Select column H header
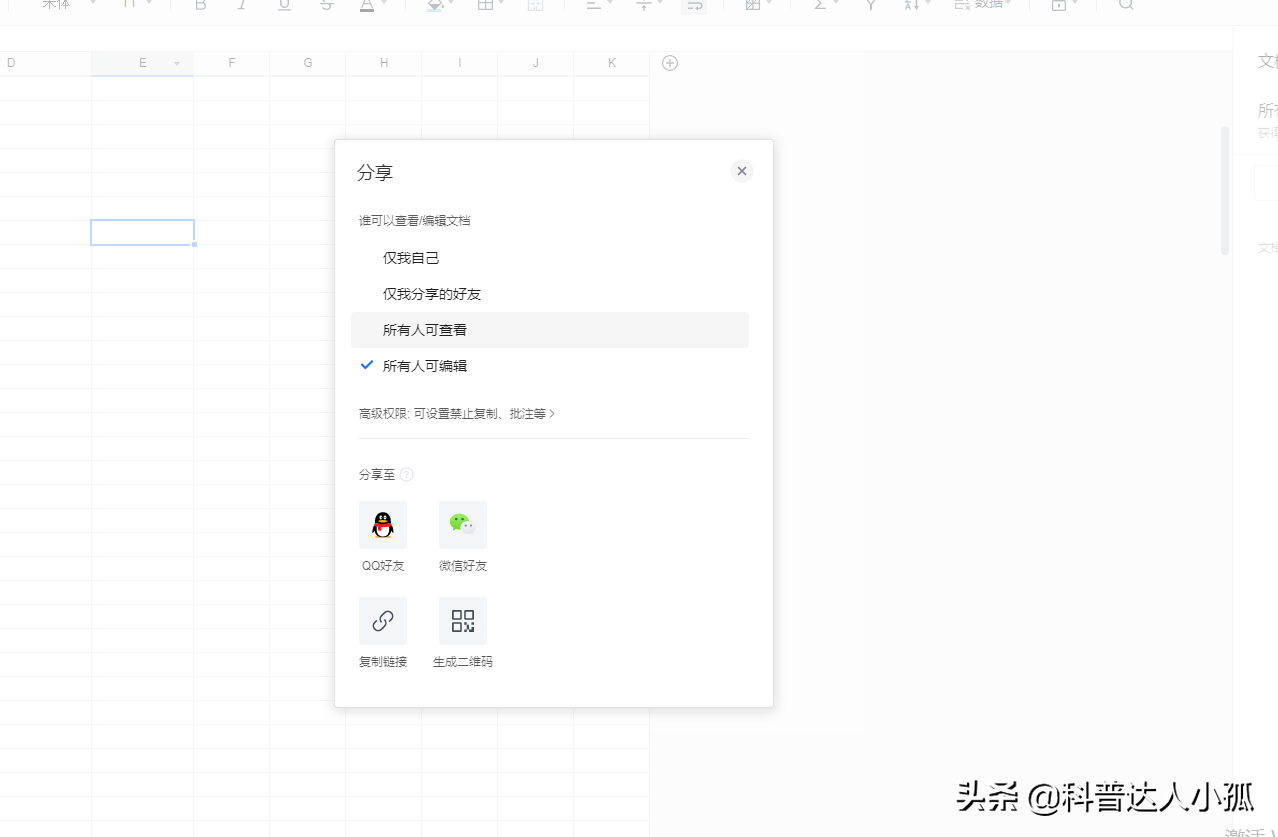The height and width of the screenshot is (837, 1278). coord(383,63)
